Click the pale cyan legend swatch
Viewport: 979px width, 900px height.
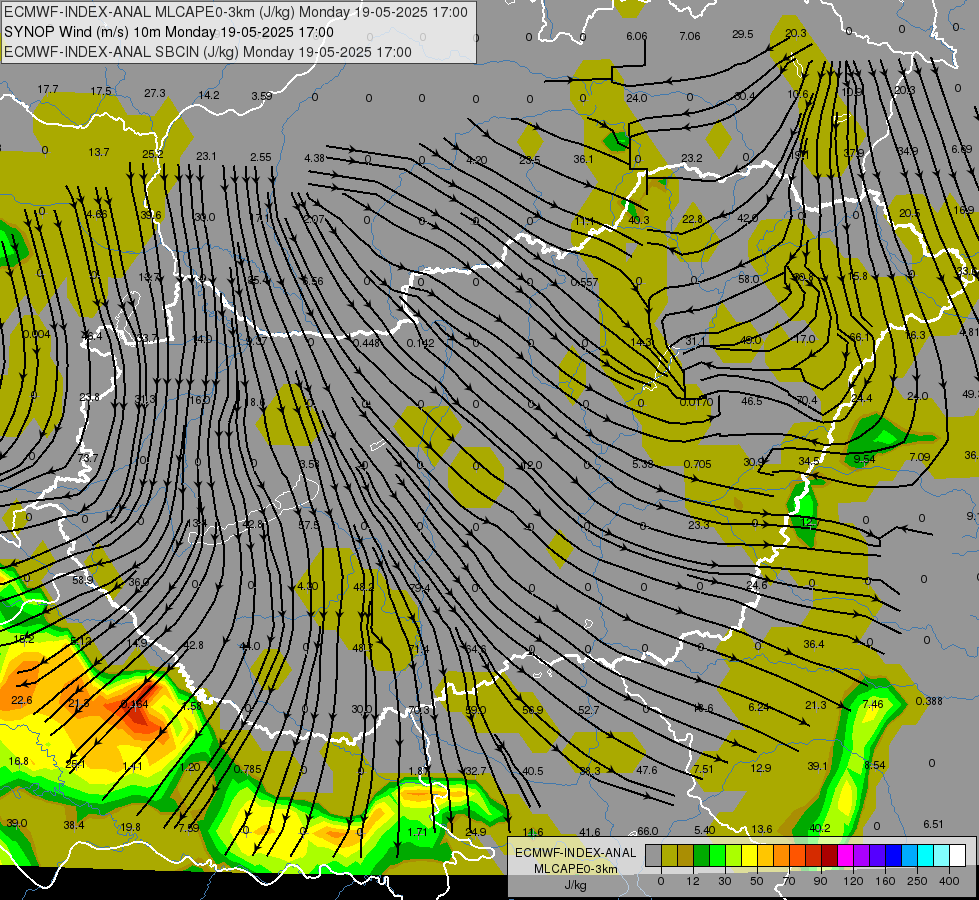click(x=942, y=856)
